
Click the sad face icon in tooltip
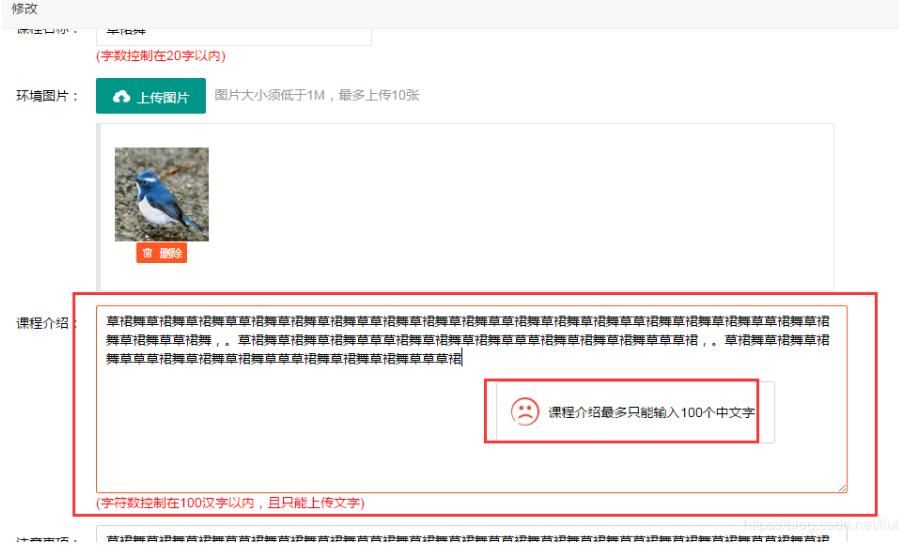(525, 411)
